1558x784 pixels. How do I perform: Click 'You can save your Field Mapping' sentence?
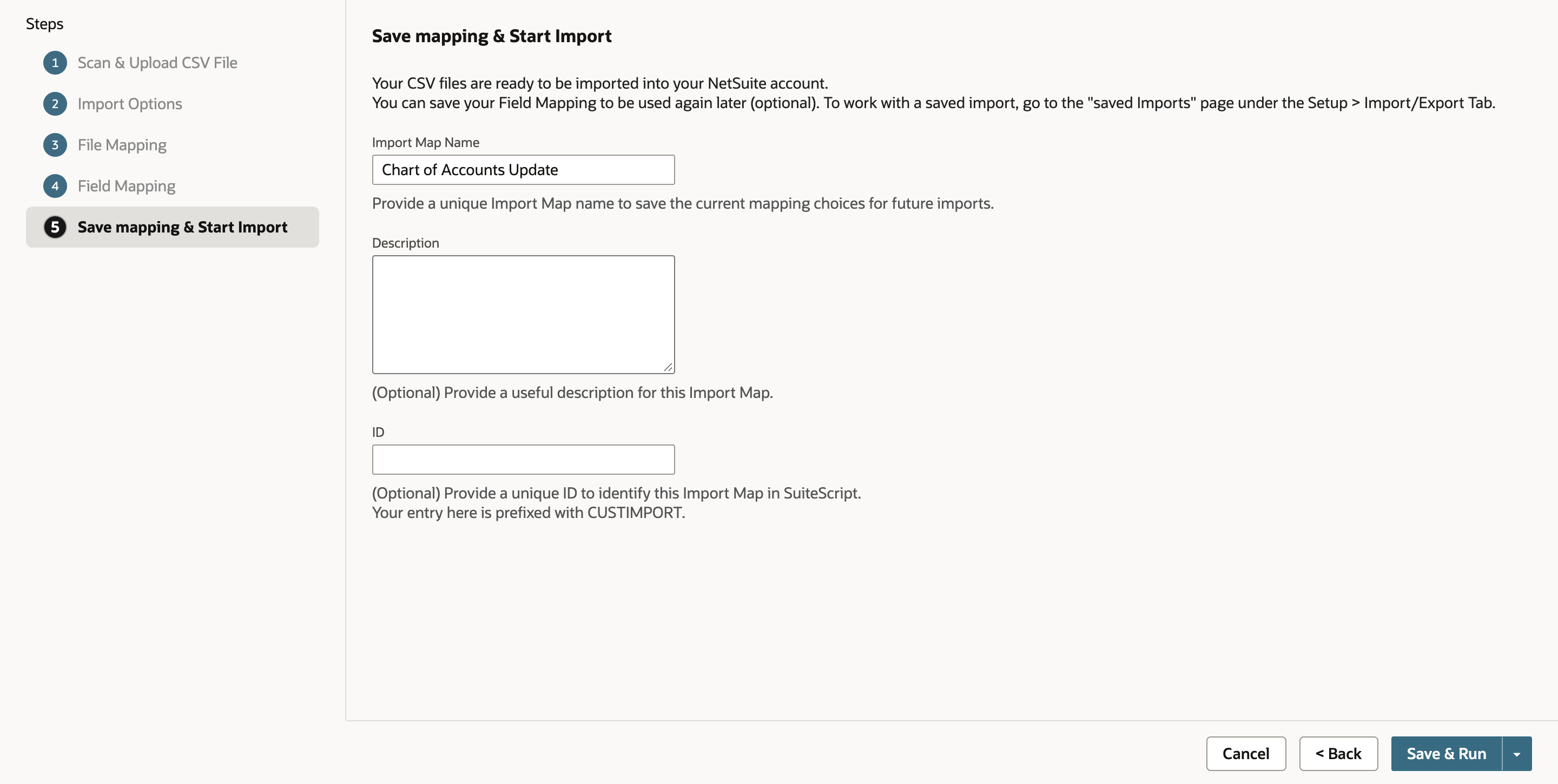[933, 103]
